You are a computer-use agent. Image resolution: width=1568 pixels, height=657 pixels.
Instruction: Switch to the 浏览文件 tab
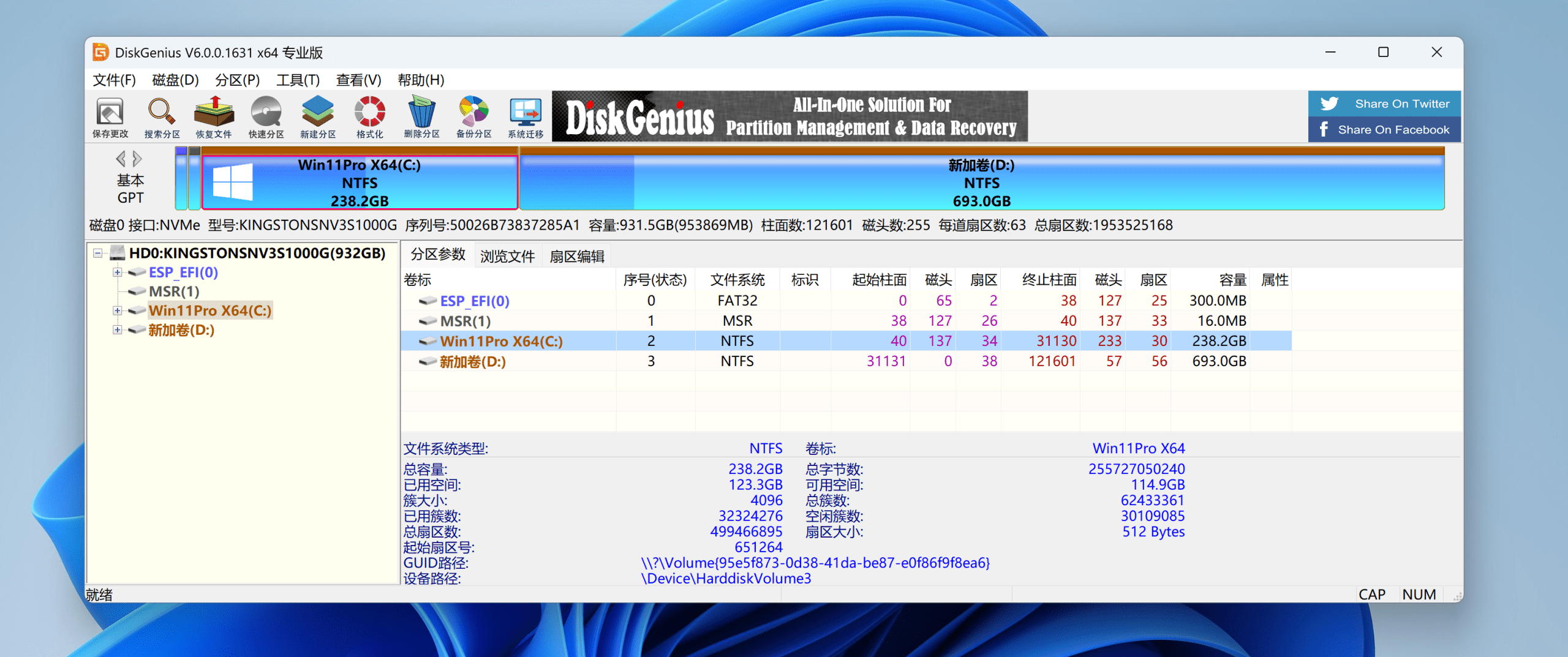pyautogui.click(x=507, y=257)
